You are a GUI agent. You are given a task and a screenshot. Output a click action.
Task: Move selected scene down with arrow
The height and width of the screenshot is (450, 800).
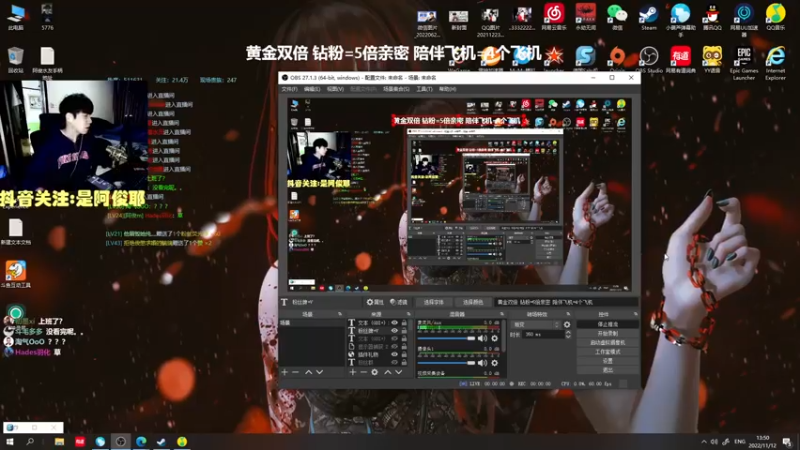(319, 372)
